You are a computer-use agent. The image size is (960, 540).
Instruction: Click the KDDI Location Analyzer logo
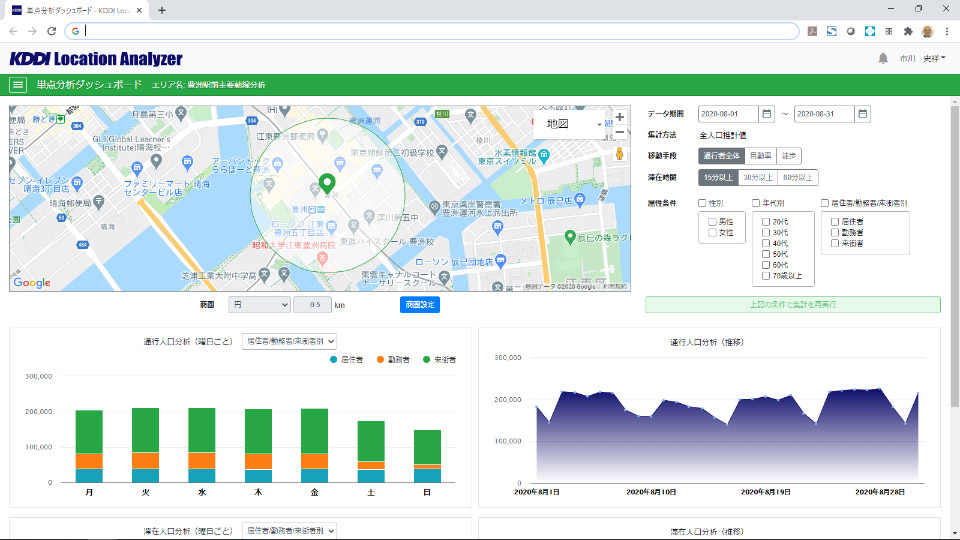[x=96, y=59]
